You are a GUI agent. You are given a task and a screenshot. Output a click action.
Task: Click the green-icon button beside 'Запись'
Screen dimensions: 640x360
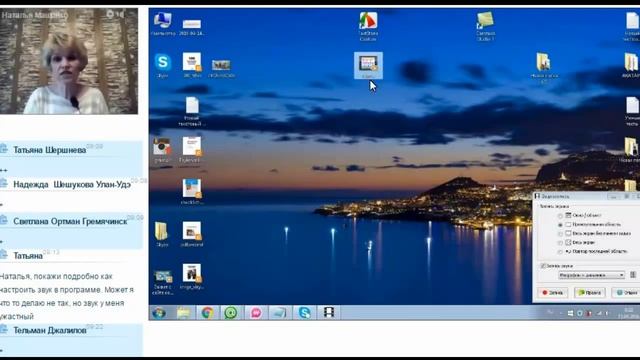tap(589, 293)
